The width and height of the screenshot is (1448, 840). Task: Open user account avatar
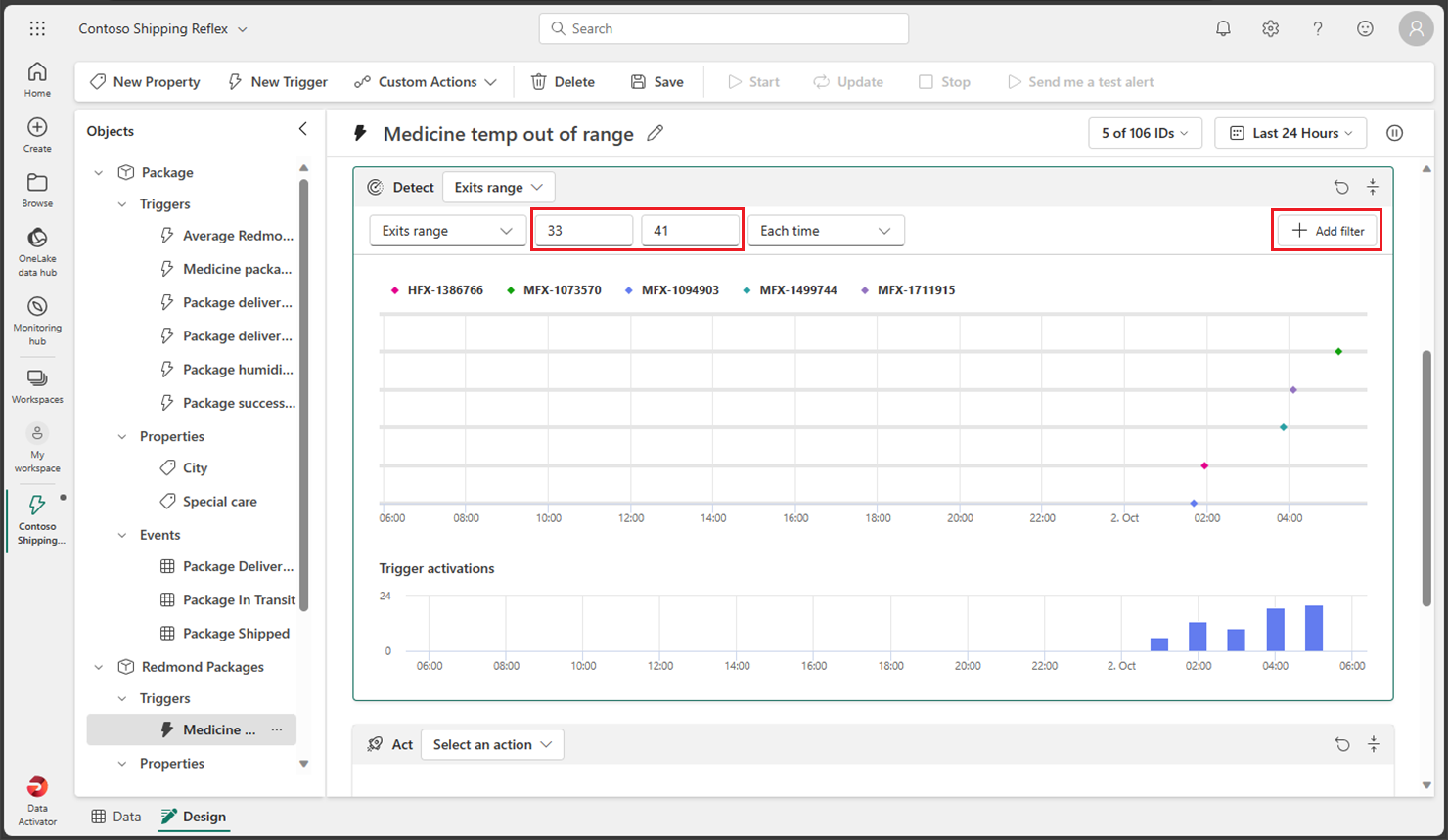coord(1416,28)
